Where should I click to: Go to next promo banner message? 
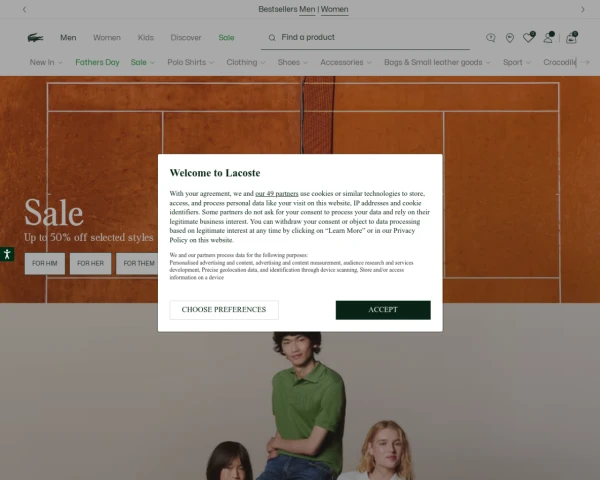pos(583,9)
